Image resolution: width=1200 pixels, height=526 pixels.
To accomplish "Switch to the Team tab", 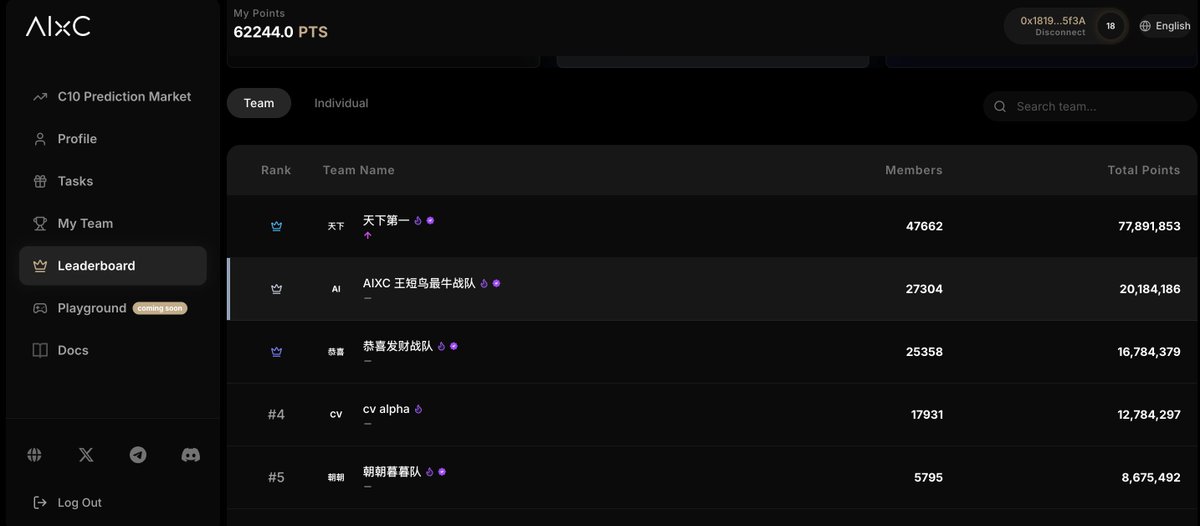I will pos(259,103).
